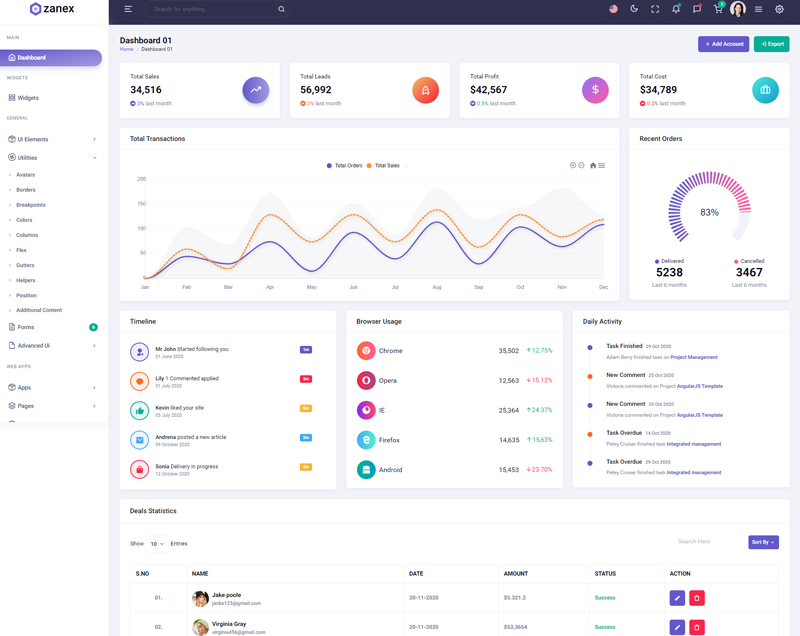The image size is (800, 636).
Task: Toggle dark mode with the moon icon
Action: [634, 9]
